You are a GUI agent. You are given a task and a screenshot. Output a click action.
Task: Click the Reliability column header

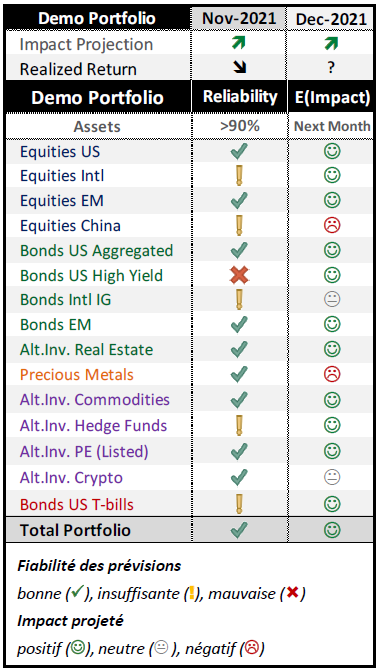tap(240, 97)
